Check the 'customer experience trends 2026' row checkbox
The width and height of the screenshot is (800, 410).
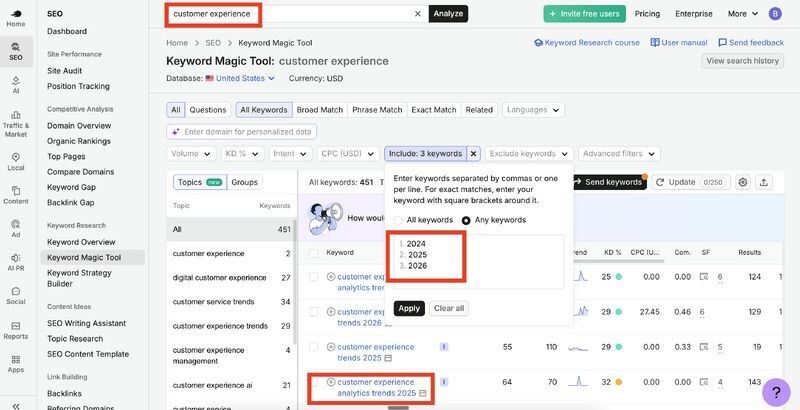point(314,312)
